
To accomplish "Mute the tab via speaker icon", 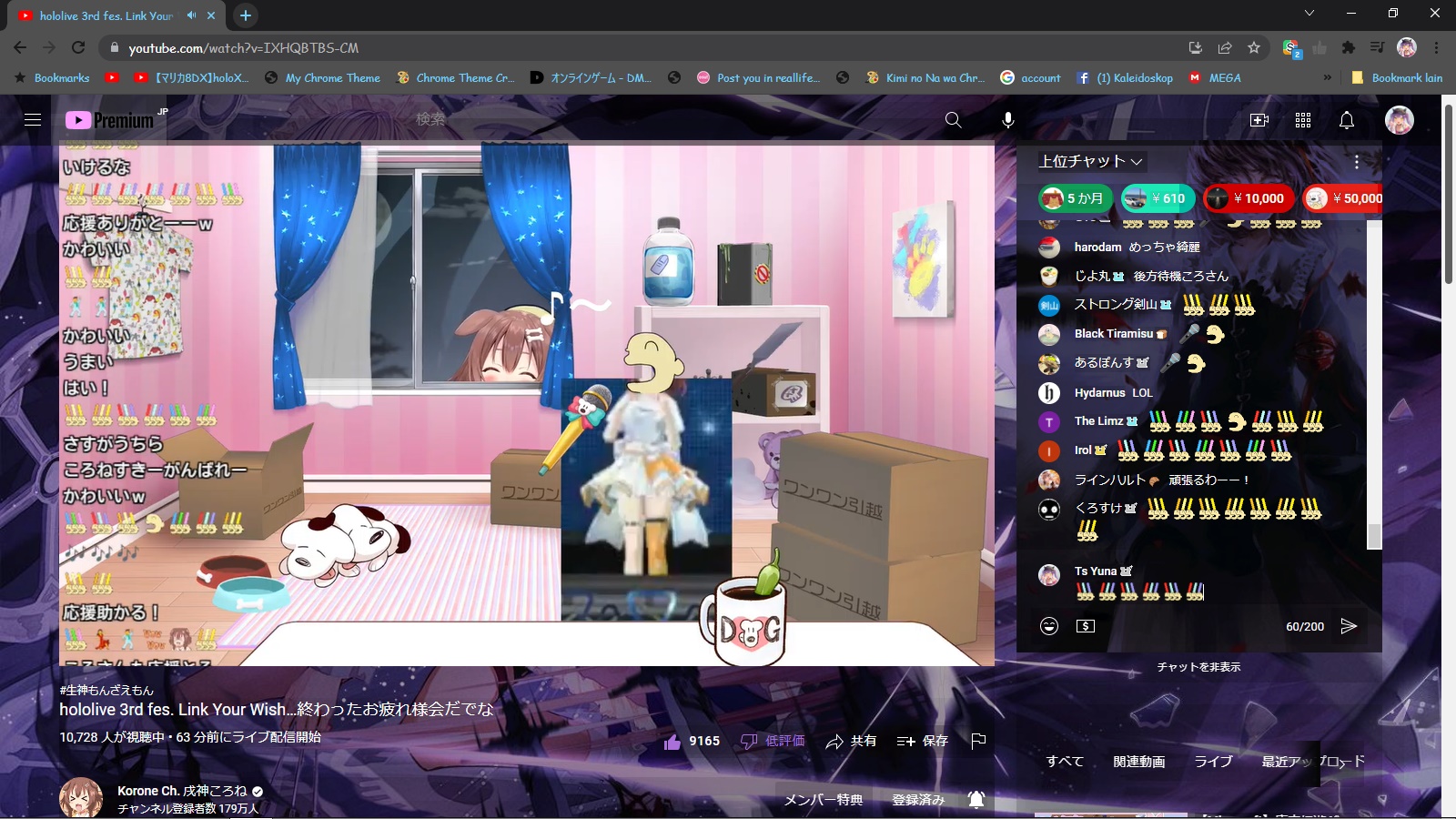I will click(191, 15).
